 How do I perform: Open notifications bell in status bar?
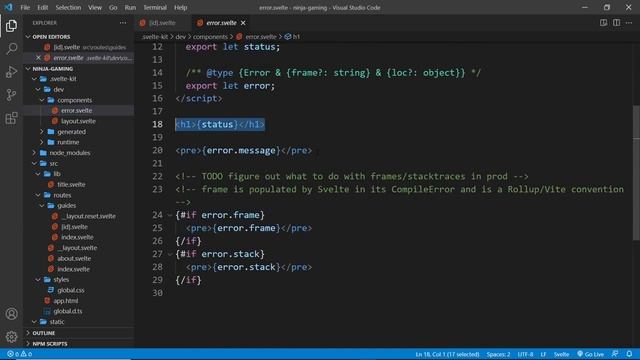click(629, 354)
